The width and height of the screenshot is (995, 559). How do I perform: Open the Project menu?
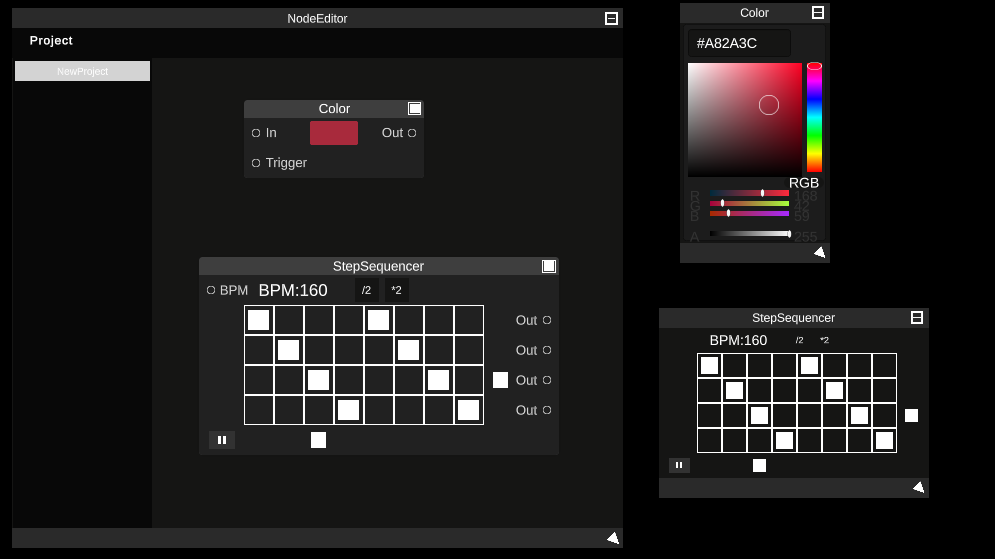tap(51, 41)
